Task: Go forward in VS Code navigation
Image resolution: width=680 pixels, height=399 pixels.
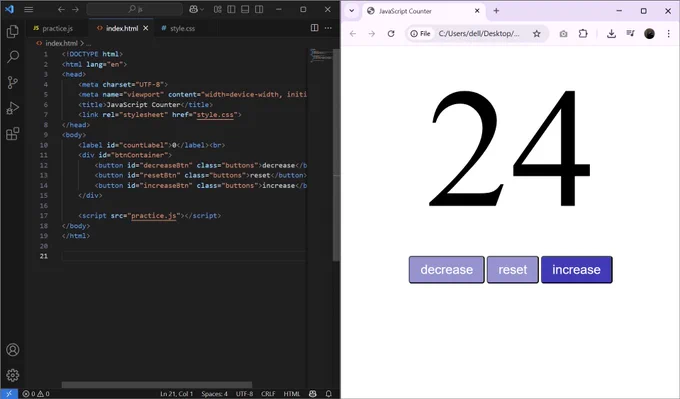Action: [75, 9]
